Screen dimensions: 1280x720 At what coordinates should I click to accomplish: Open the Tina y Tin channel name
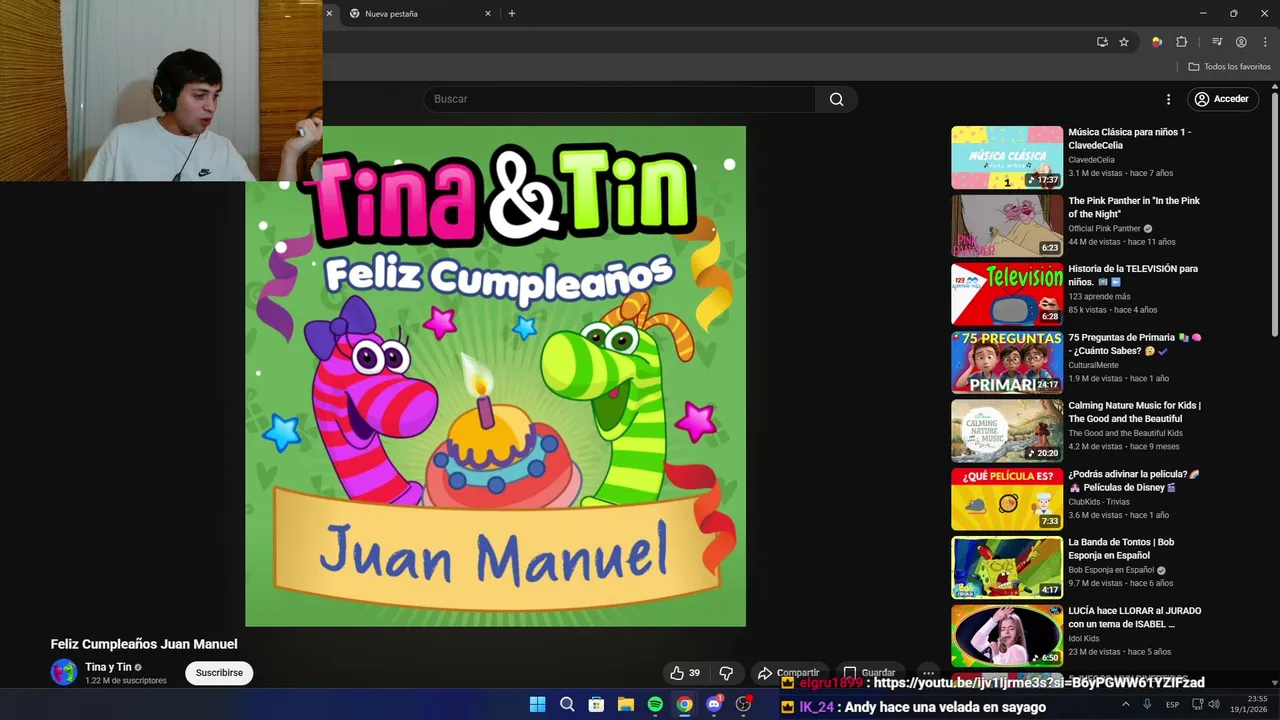pyautogui.click(x=108, y=667)
